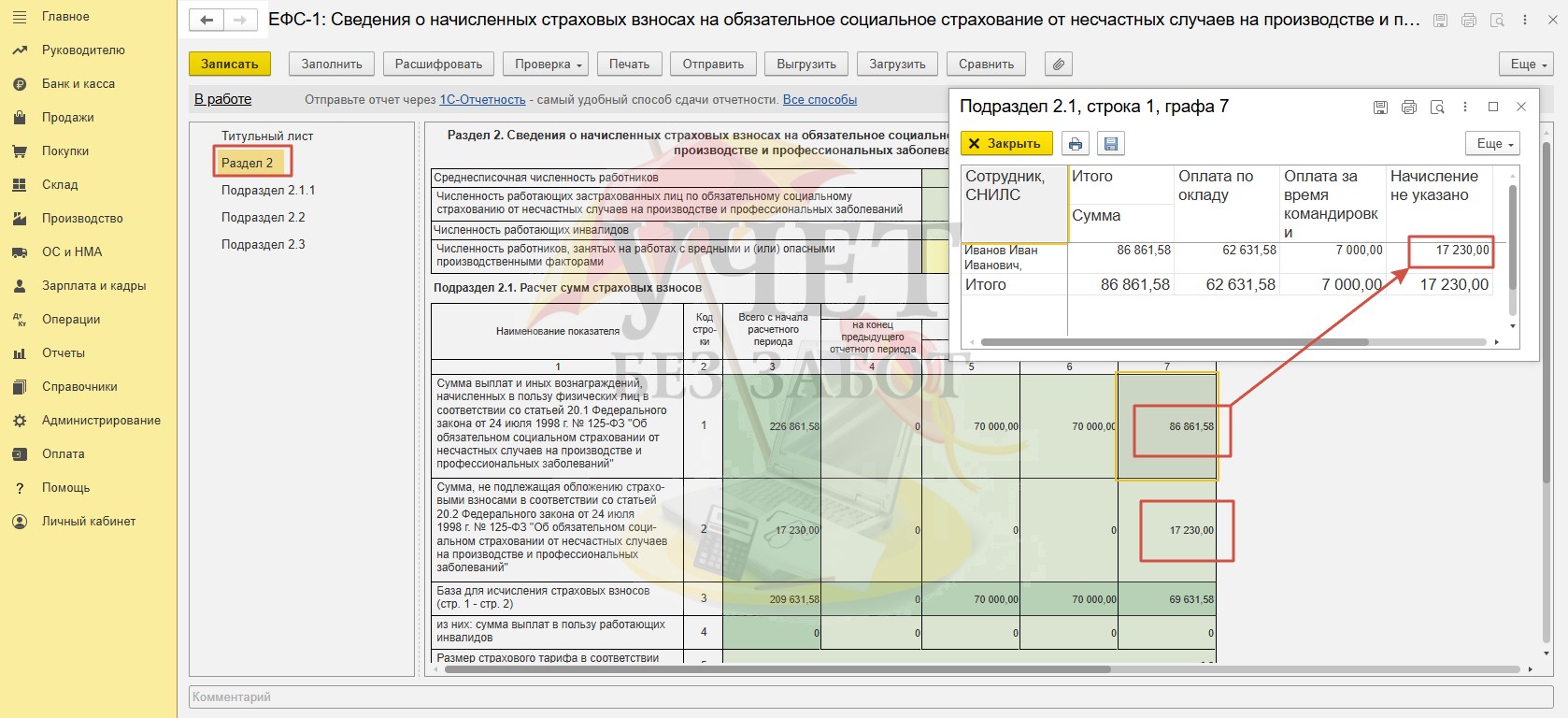Open Справочники books icon

20,387
